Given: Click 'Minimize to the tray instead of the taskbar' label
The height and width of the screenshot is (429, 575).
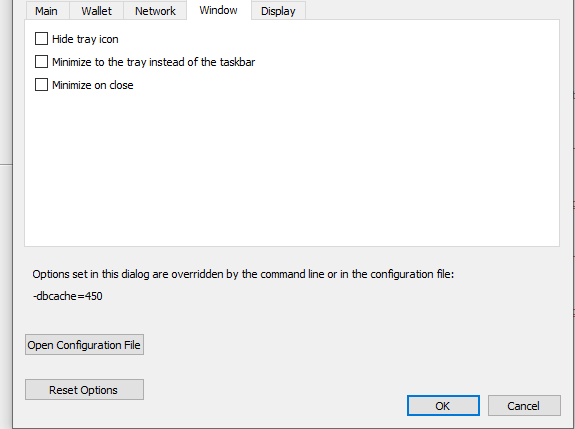Looking at the screenshot, I should (x=153, y=62).
